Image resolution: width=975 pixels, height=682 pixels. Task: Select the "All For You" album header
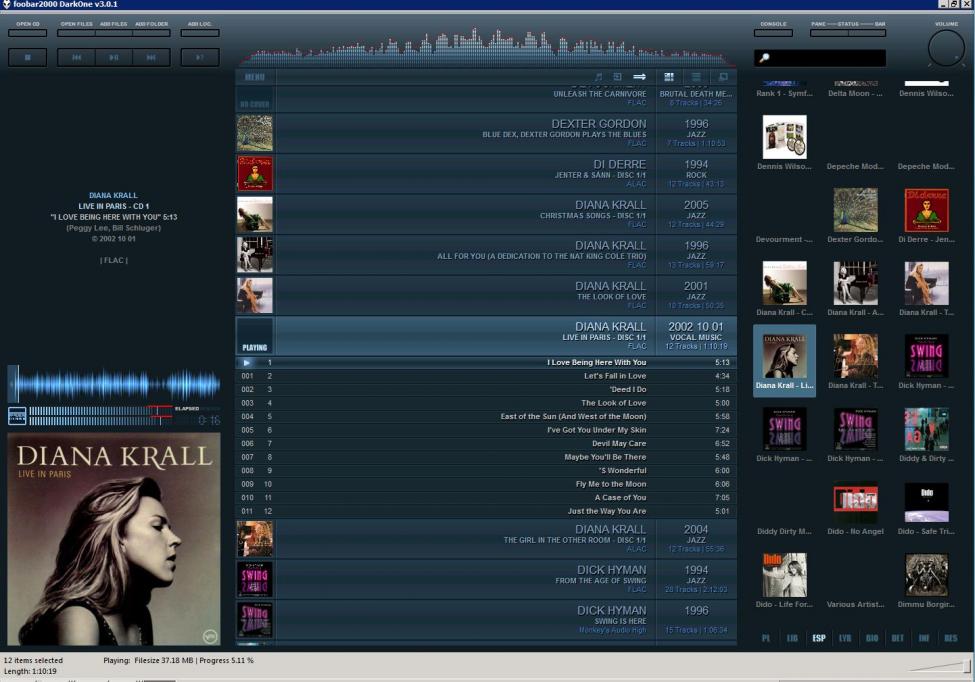(486, 255)
